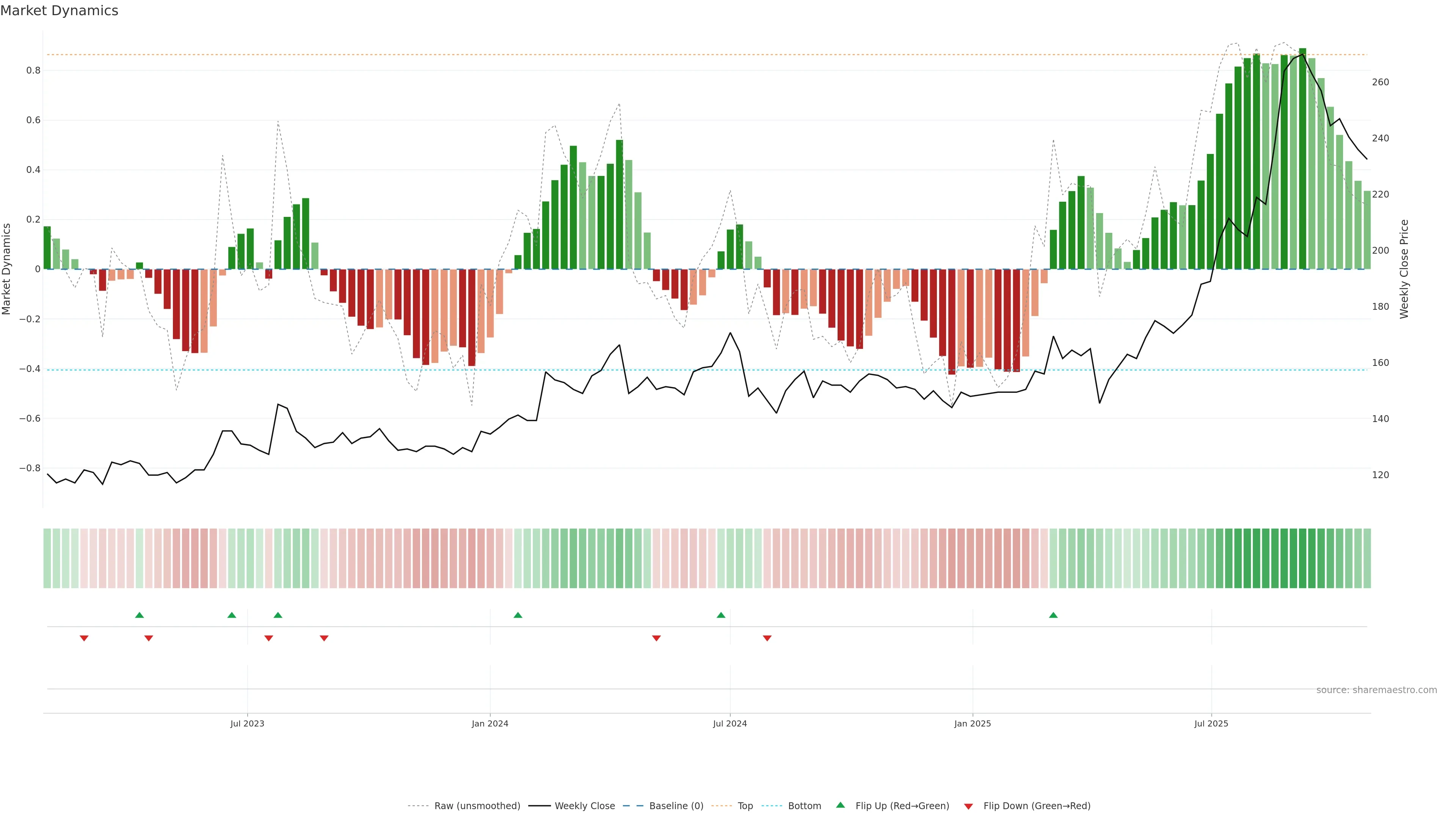Click the last green flip-up marker in 2025
This screenshot has width=1456, height=819.
coord(1053,615)
